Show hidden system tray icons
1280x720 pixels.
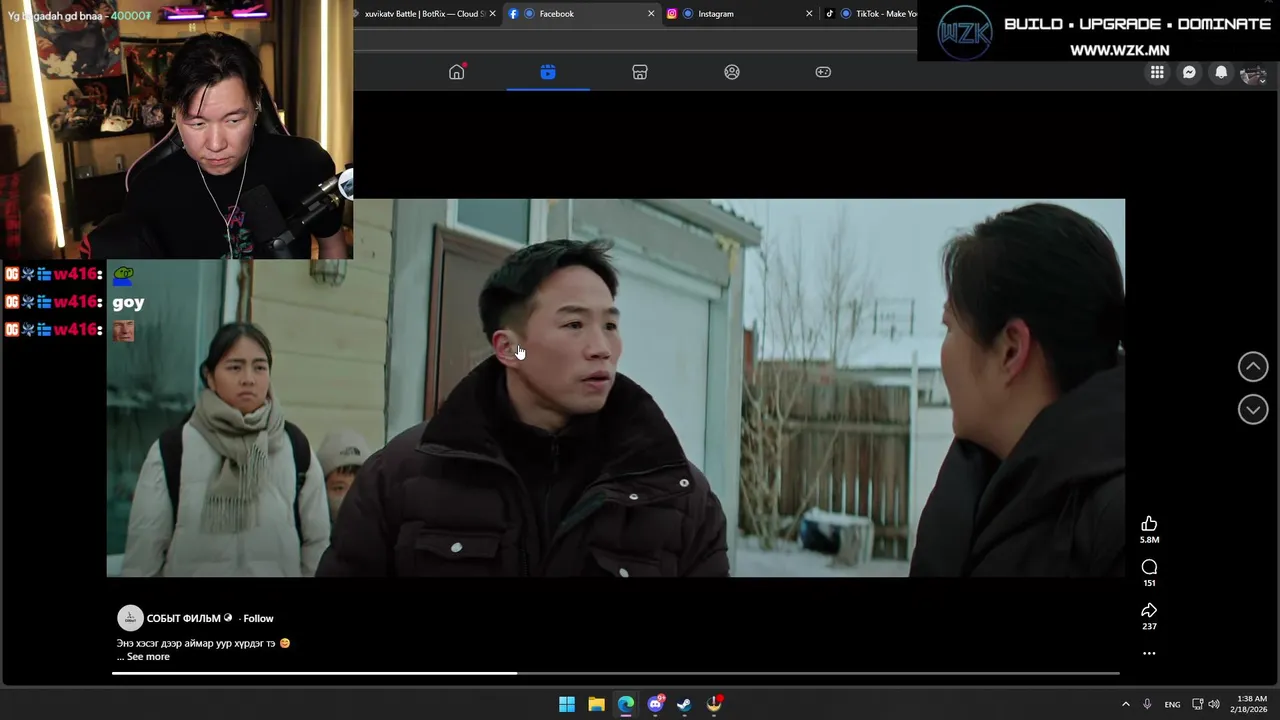coord(1125,704)
